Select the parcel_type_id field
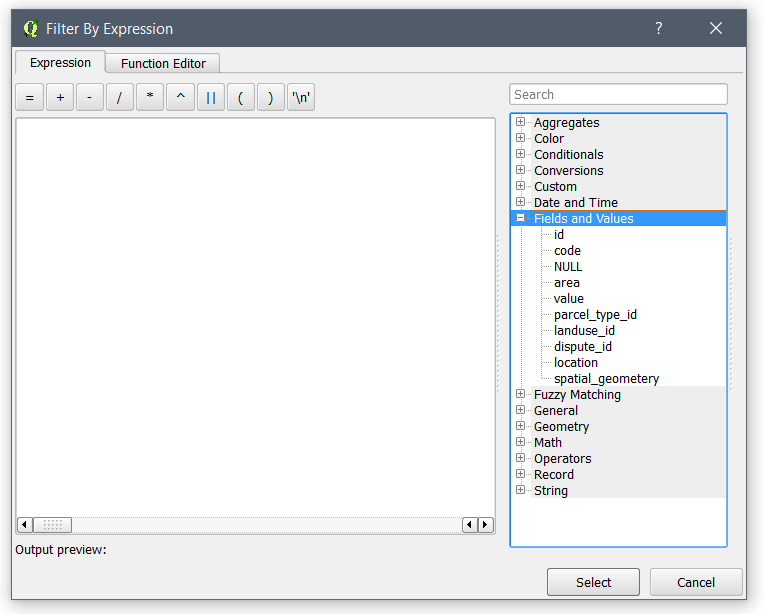Screen dimensions: 764x614 click(x=595, y=315)
